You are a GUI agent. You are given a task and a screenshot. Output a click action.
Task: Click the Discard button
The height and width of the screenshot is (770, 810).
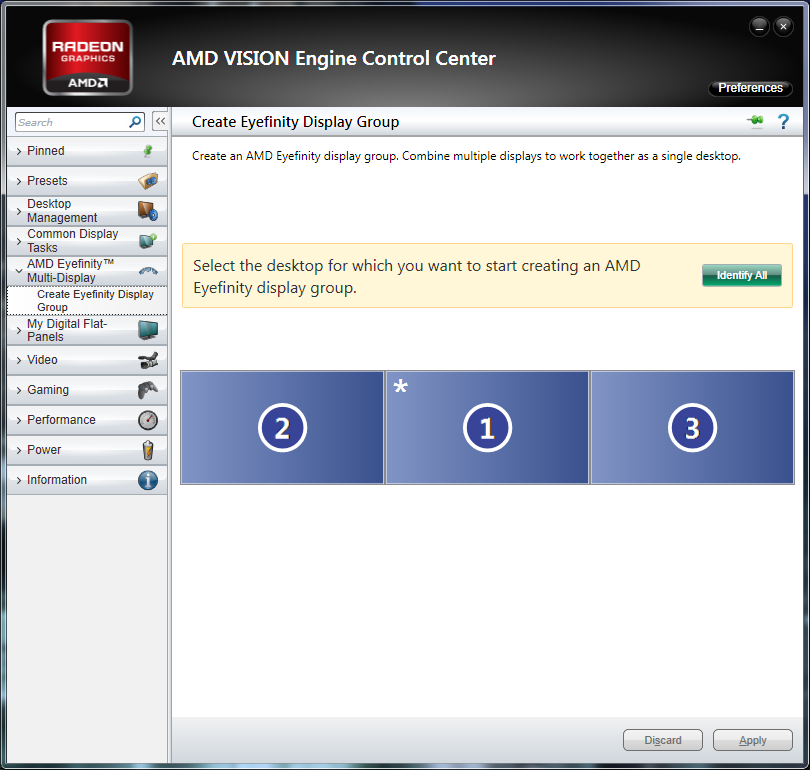tap(663, 740)
